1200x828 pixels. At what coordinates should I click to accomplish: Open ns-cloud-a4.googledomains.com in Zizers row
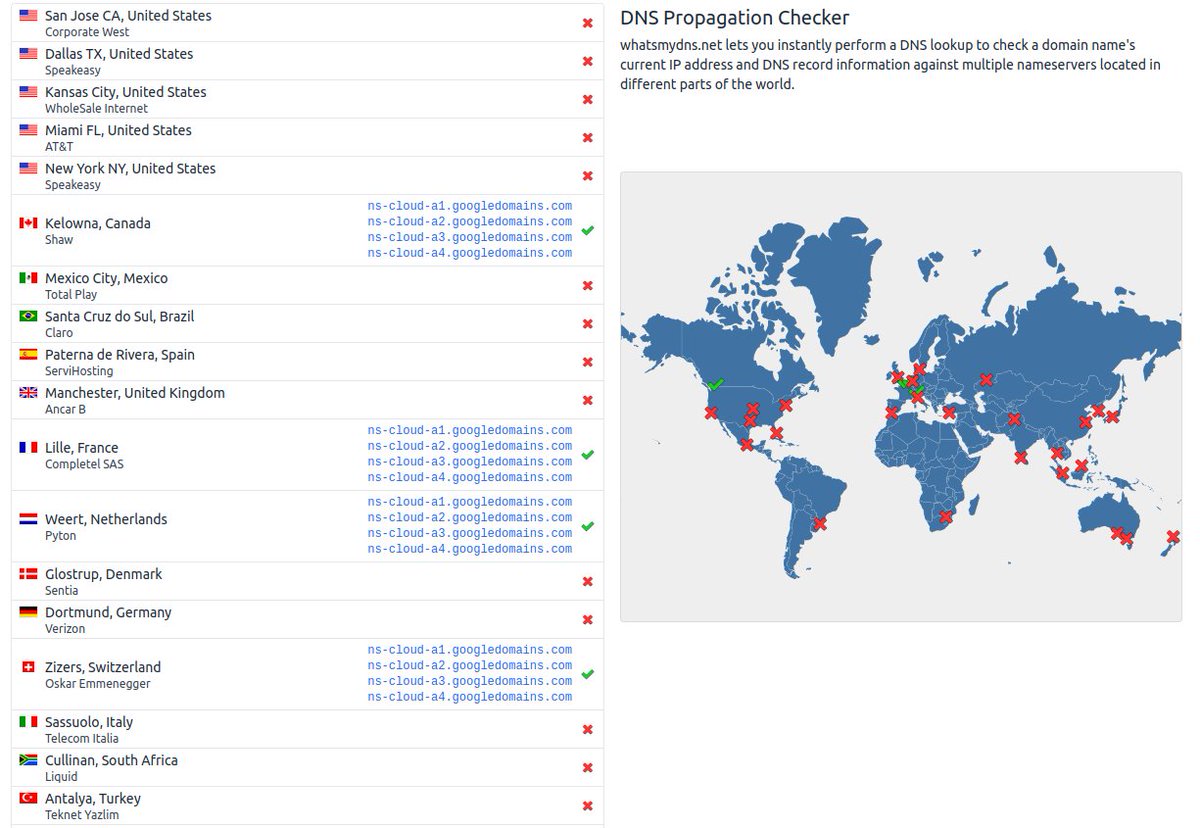pos(470,698)
